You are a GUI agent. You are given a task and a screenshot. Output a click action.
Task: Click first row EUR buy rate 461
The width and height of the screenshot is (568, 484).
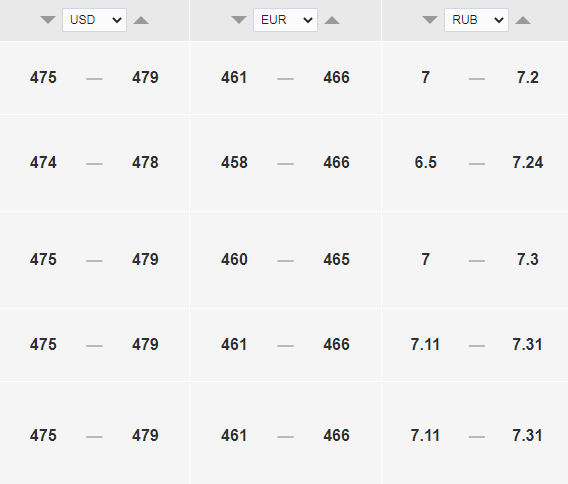tap(234, 78)
